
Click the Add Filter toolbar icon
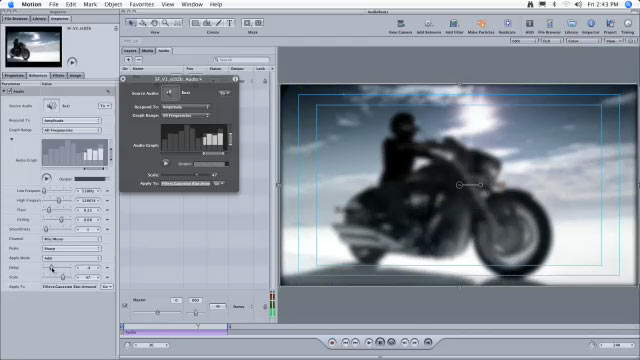[x=453, y=24]
